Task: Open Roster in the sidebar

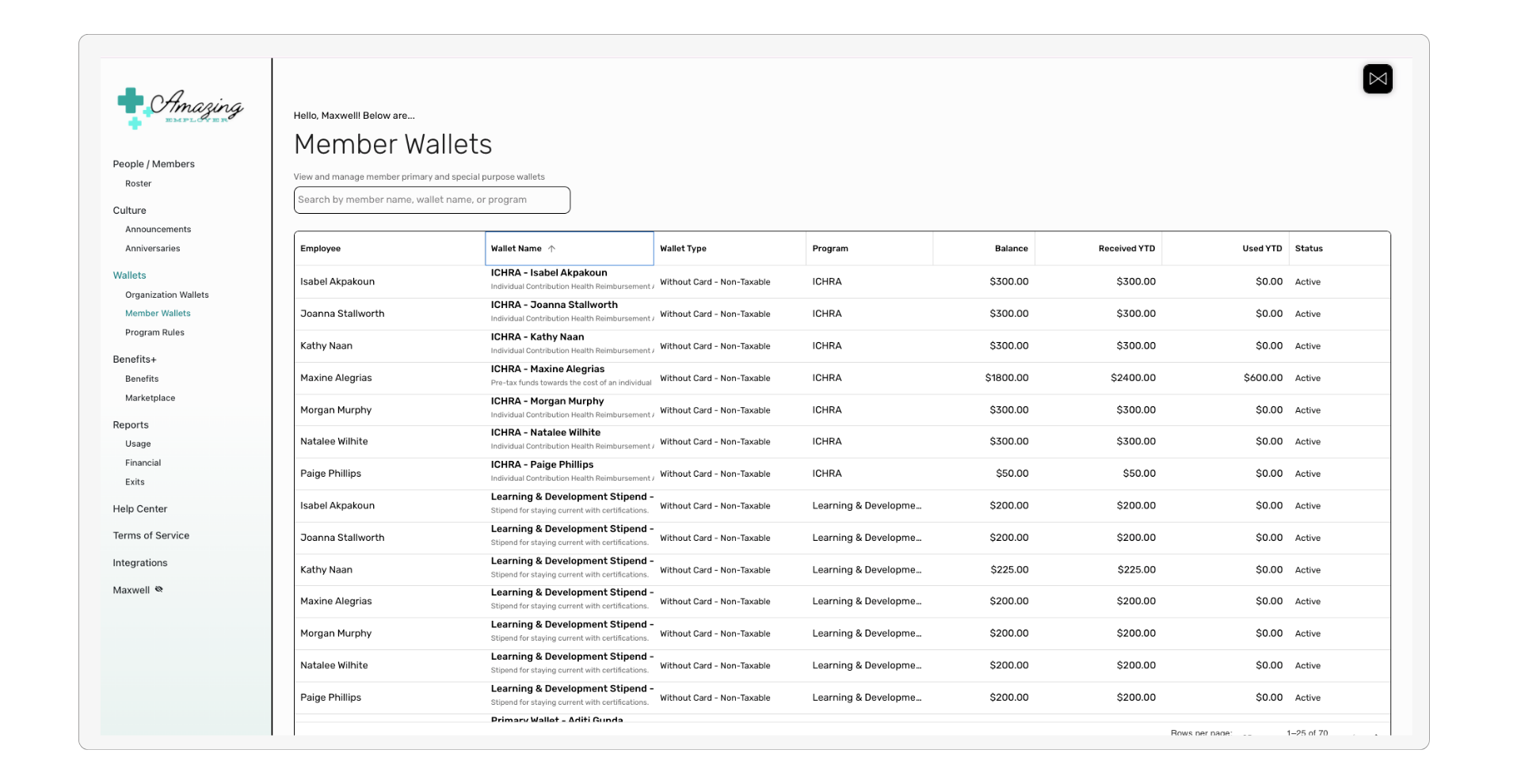Action: click(138, 184)
